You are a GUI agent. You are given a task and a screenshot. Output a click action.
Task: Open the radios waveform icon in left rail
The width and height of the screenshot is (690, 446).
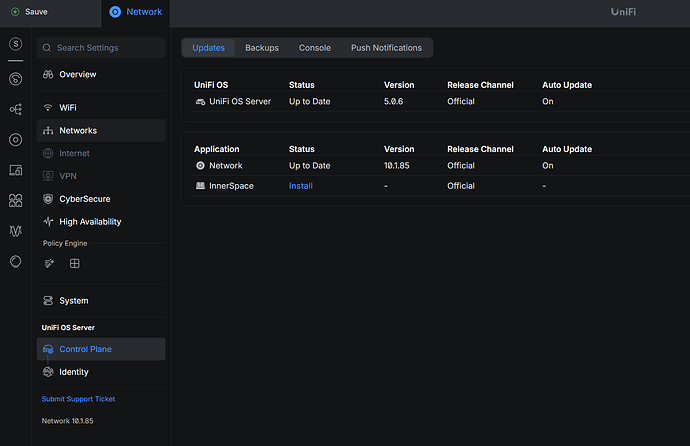tap(16, 231)
